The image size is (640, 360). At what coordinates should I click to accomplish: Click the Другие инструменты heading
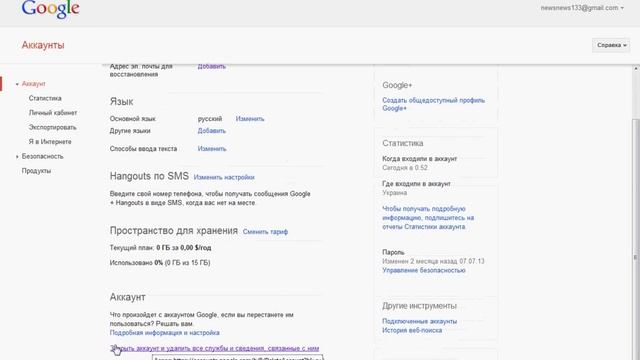pyautogui.click(x=419, y=306)
